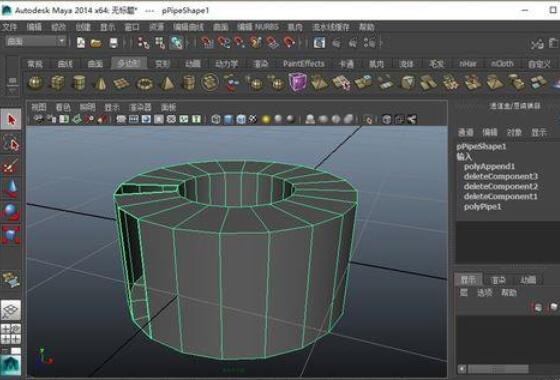Image resolution: width=560 pixels, height=380 pixels.
Task: Choose the polygon cone shelf icon
Action: [101, 83]
